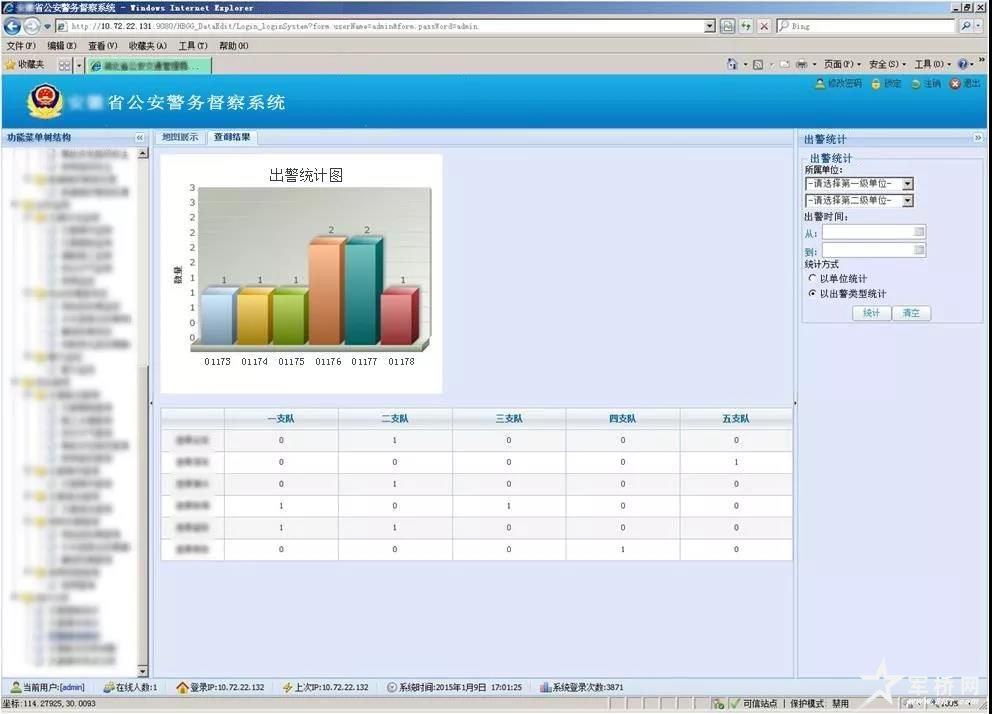The image size is (992, 714).
Task: Open the 收藏夹 favorites star button
Action: click(25, 65)
